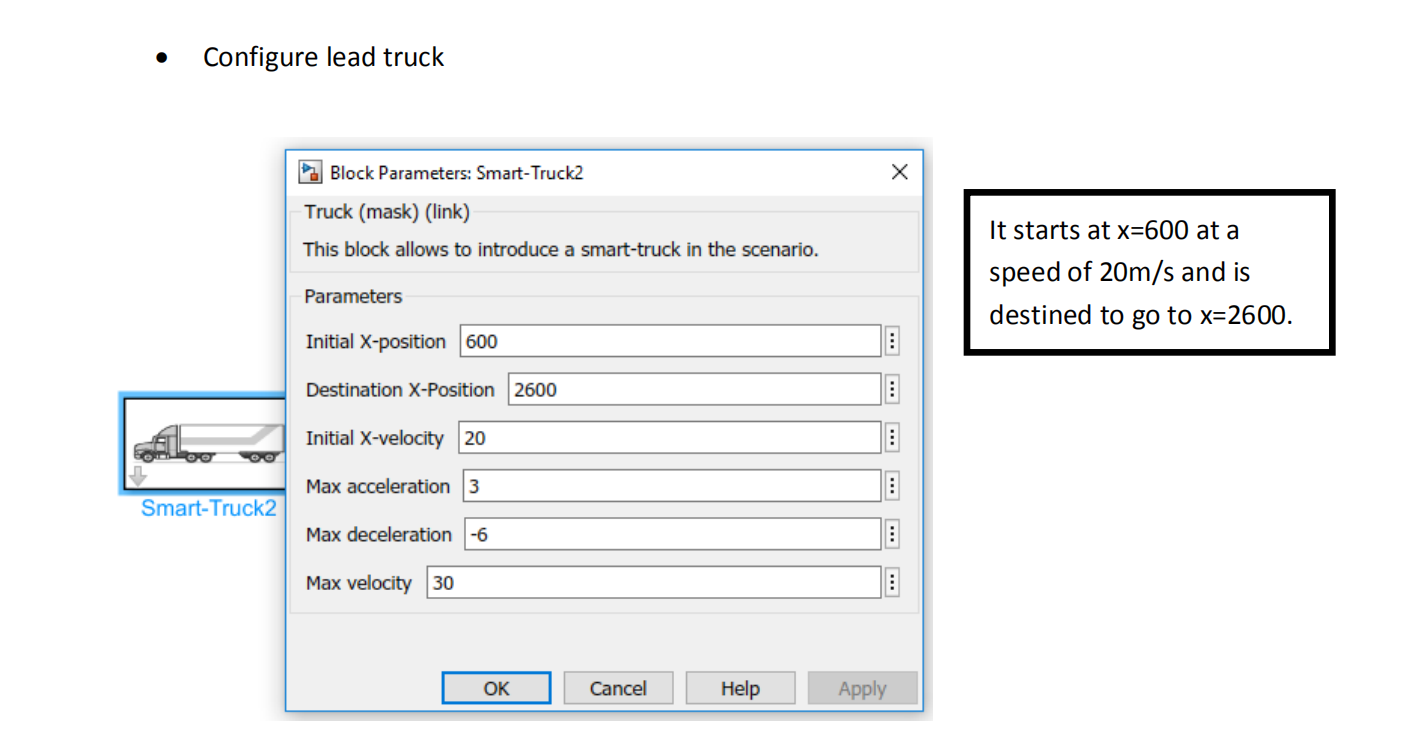This screenshot has height=730, width=1413.
Task: Open options menu beside Initial X-position
Action: click(892, 342)
